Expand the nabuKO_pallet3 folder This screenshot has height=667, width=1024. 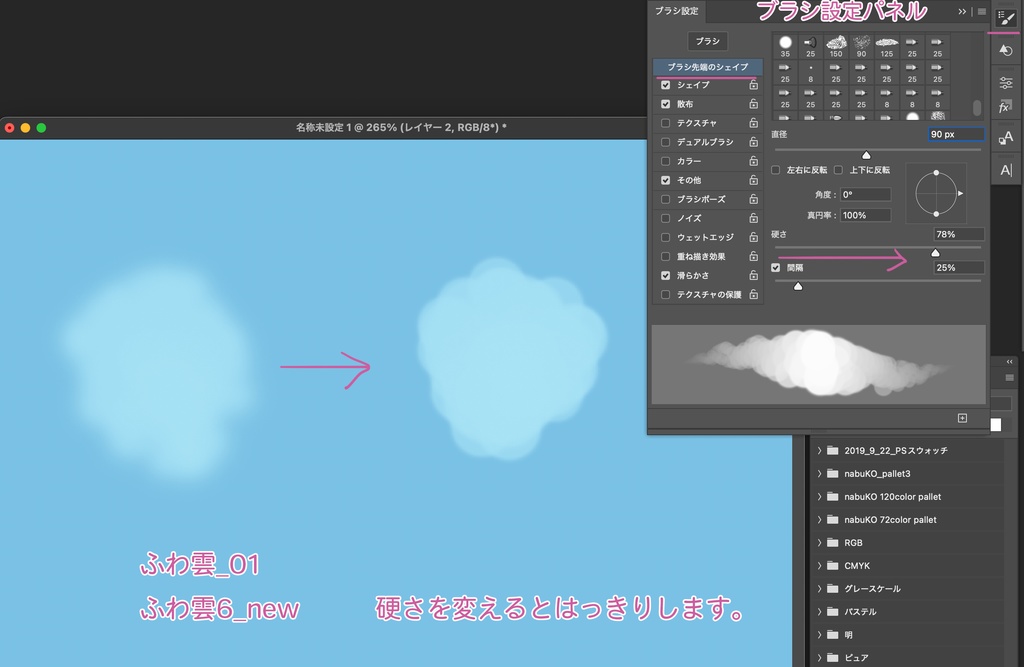tap(820, 473)
